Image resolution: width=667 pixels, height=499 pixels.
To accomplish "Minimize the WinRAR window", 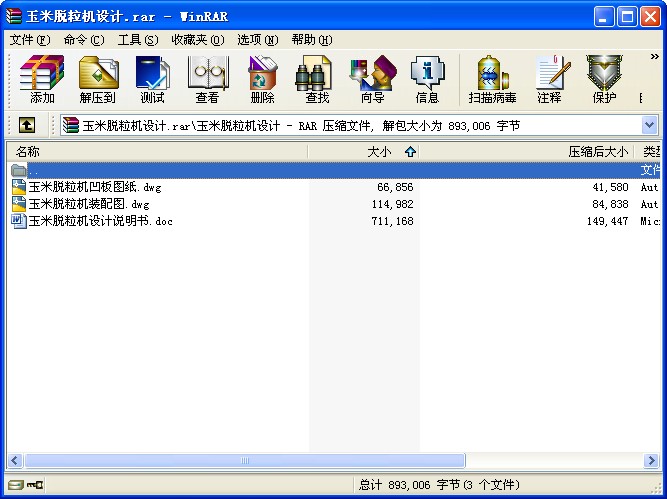I will click(x=604, y=17).
